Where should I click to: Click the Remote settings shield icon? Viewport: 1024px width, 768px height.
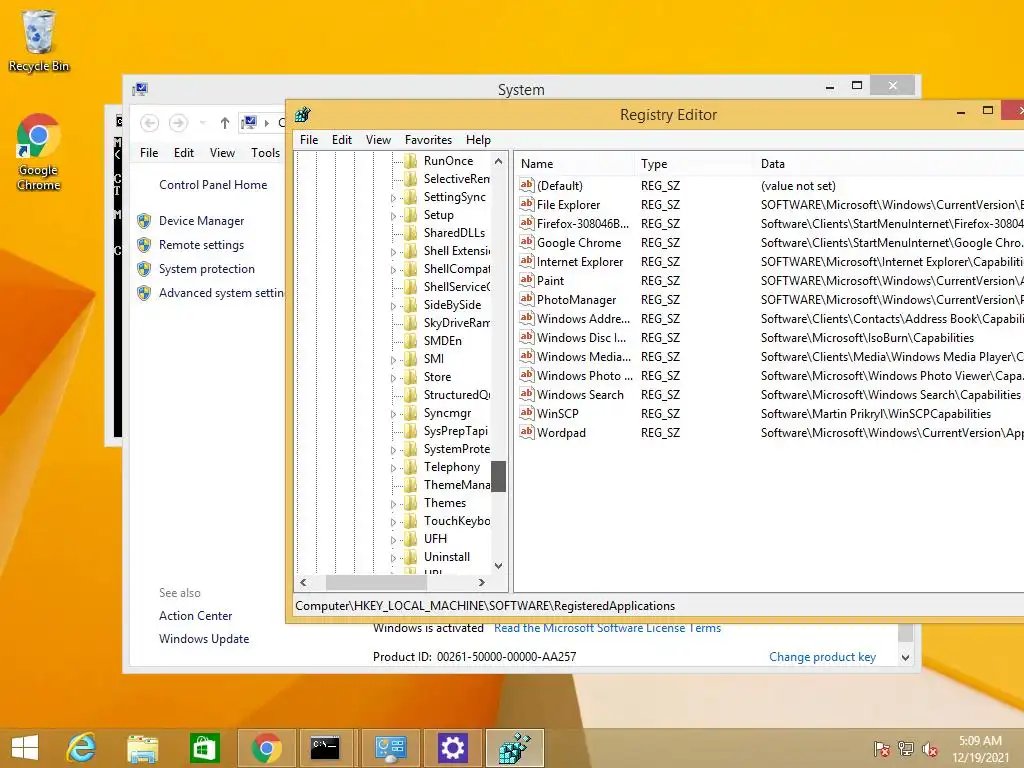click(x=144, y=245)
